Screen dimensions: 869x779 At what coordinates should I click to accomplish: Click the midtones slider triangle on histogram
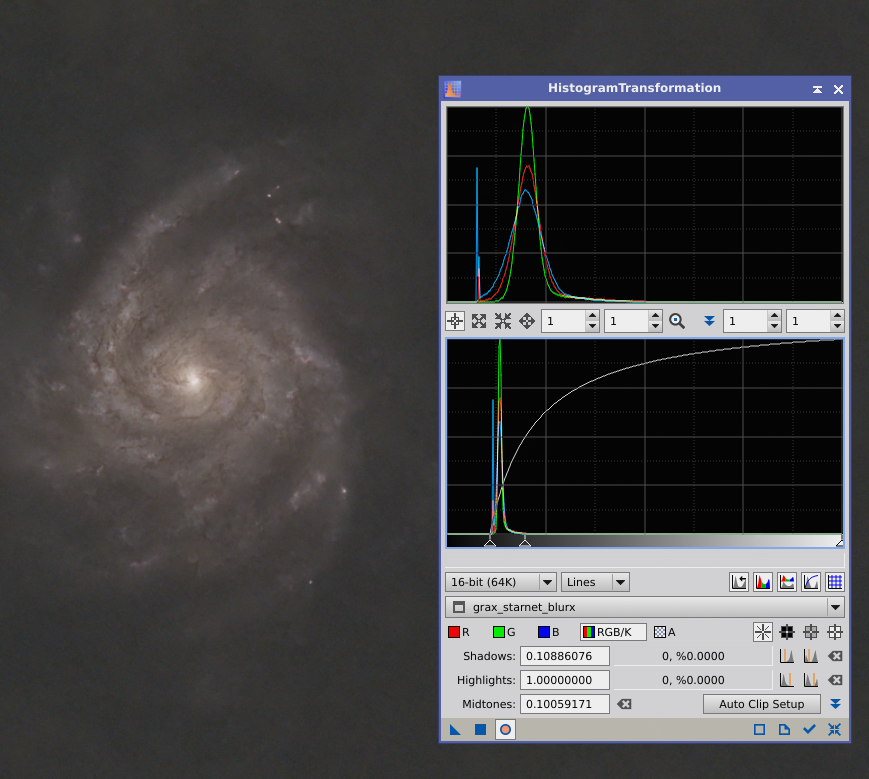tap(525, 541)
